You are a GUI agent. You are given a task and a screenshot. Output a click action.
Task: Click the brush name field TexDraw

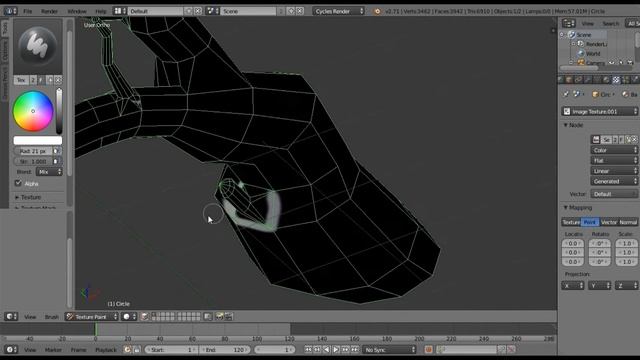pos(21,80)
